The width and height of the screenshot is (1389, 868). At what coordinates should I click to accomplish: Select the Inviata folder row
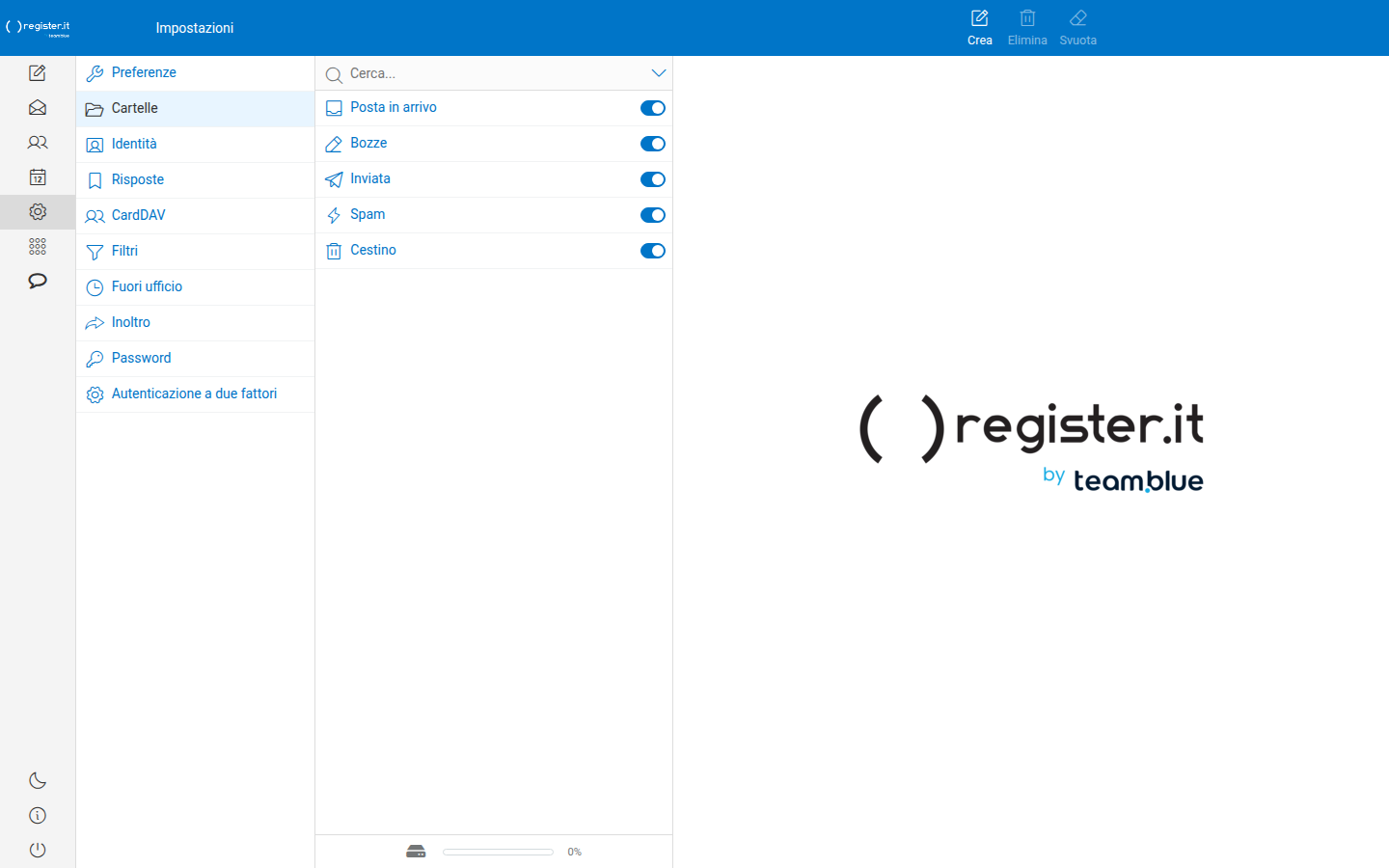[494, 179]
